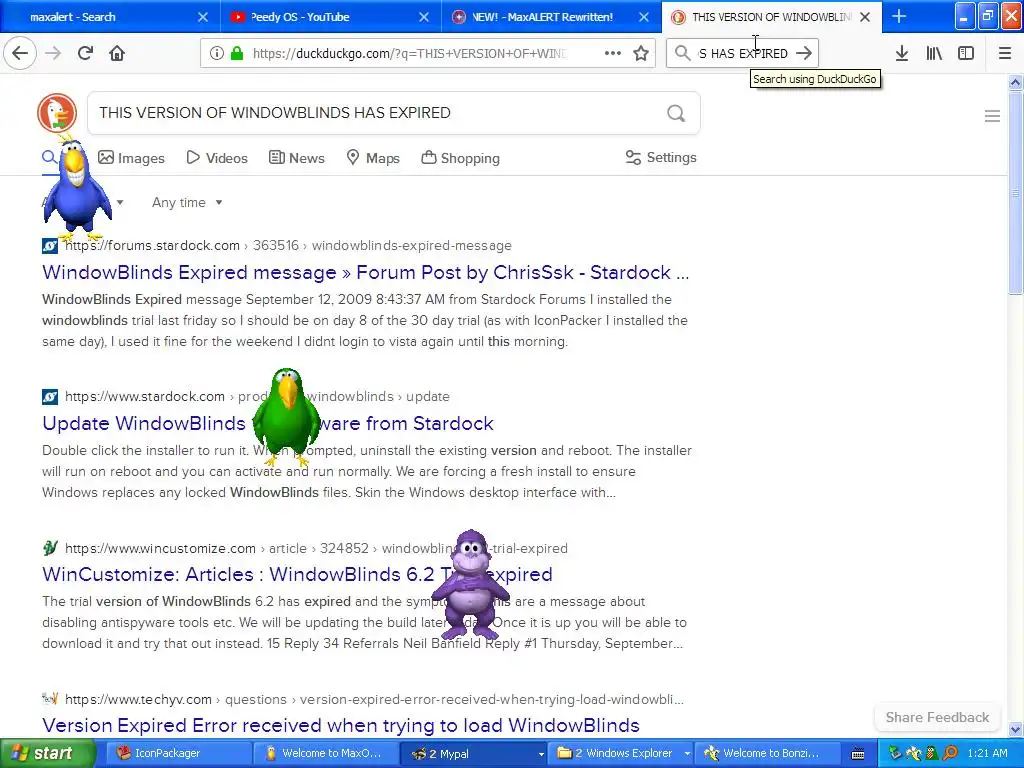The height and width of the screenshot is (768, 1024).
Task: Select the Maps results tab
Action: [373, 158]
